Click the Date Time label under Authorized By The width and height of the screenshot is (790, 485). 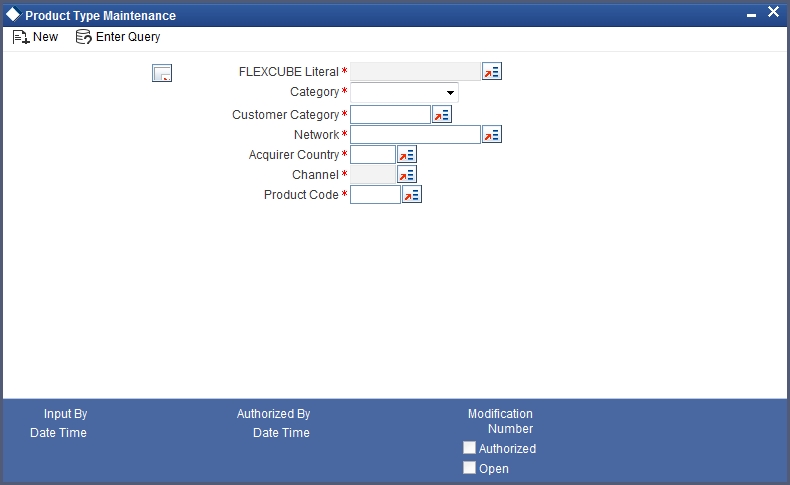tap(281, 433)
